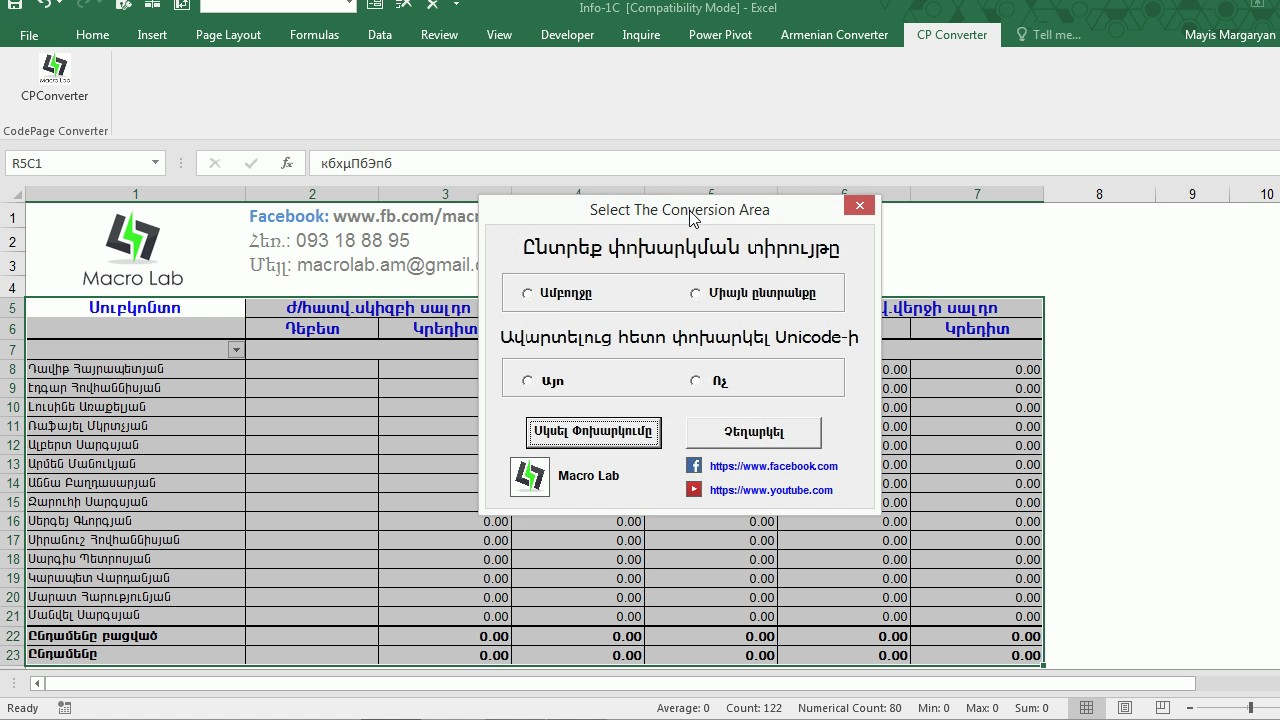Switch to Normal view in status bar
The width and height of the screenshot is (1280, 720).
(1086, 708)
